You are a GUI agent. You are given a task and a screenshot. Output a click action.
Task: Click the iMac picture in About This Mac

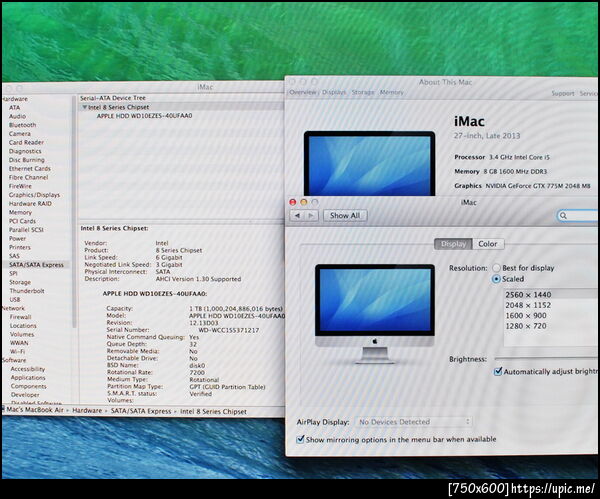click(369, 163)
